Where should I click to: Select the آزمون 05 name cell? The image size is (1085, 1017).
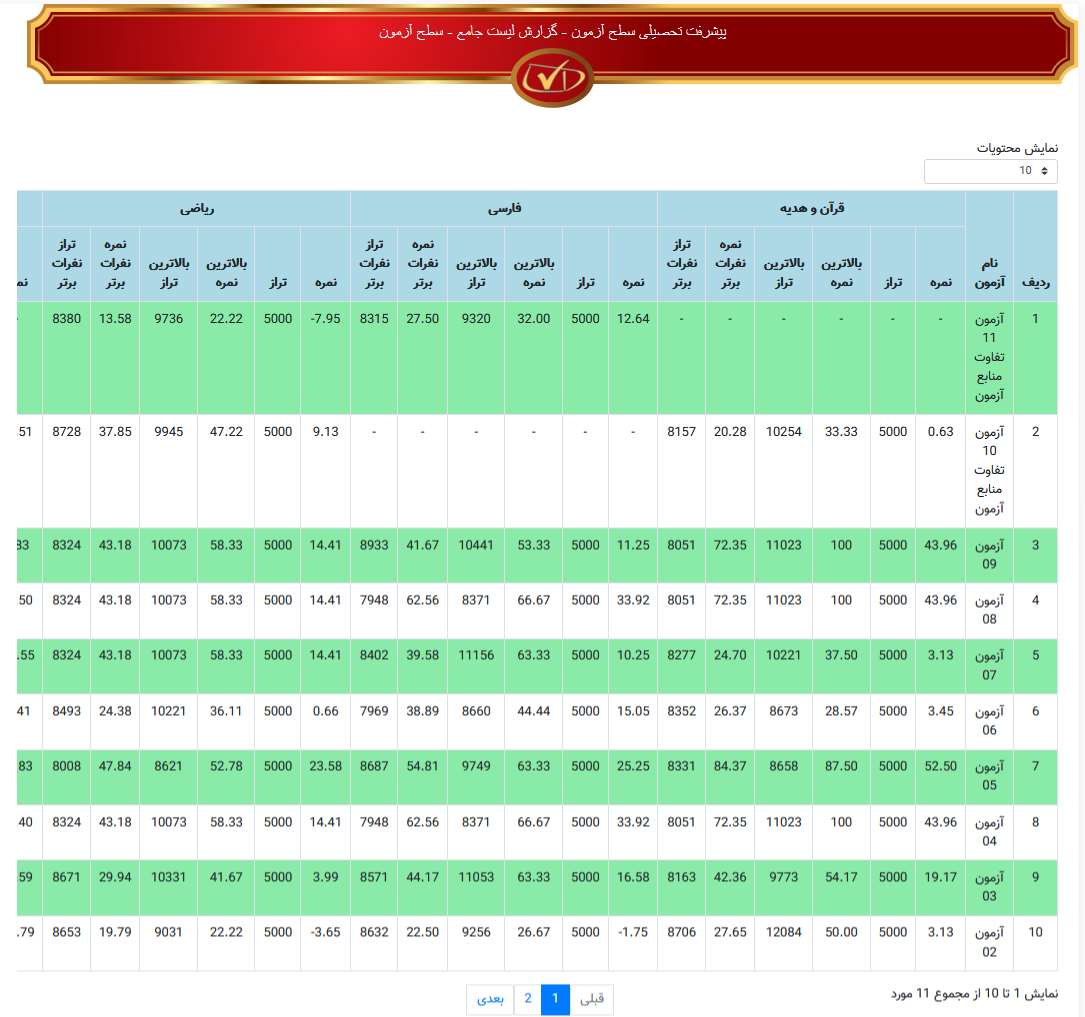(990, 776)
